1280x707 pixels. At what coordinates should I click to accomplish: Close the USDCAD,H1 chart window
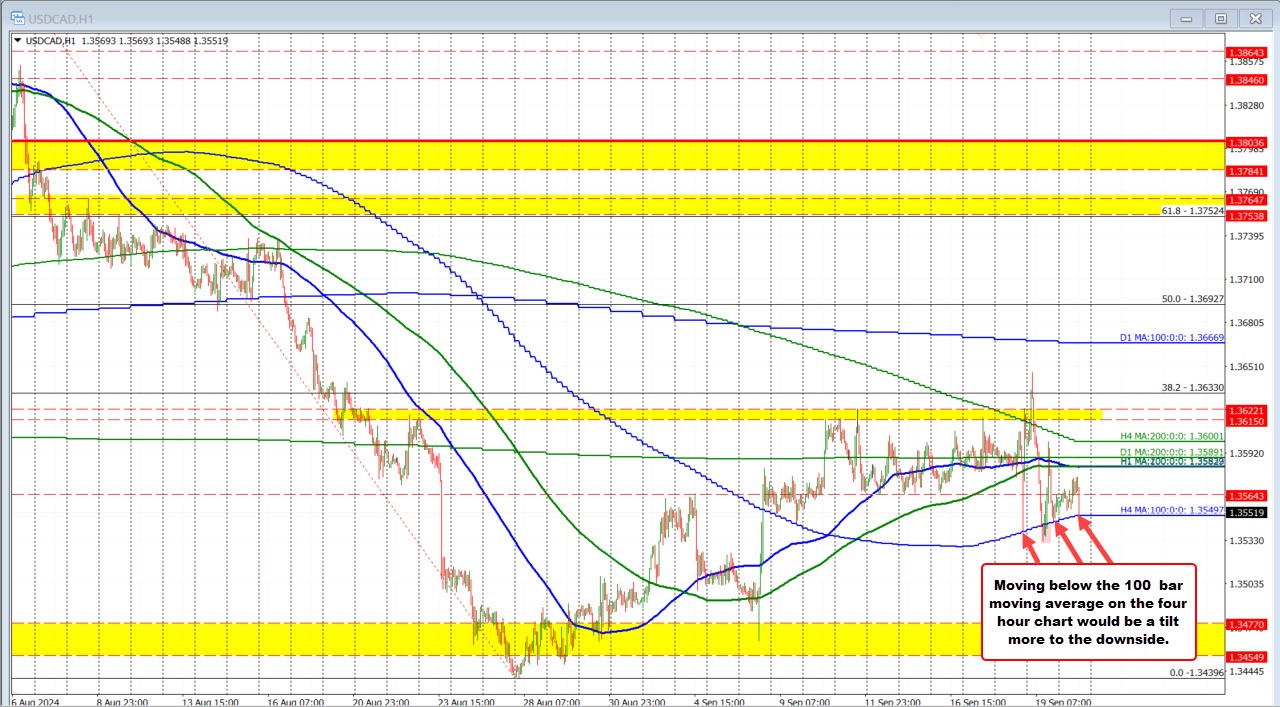[x=1255, y=18]
